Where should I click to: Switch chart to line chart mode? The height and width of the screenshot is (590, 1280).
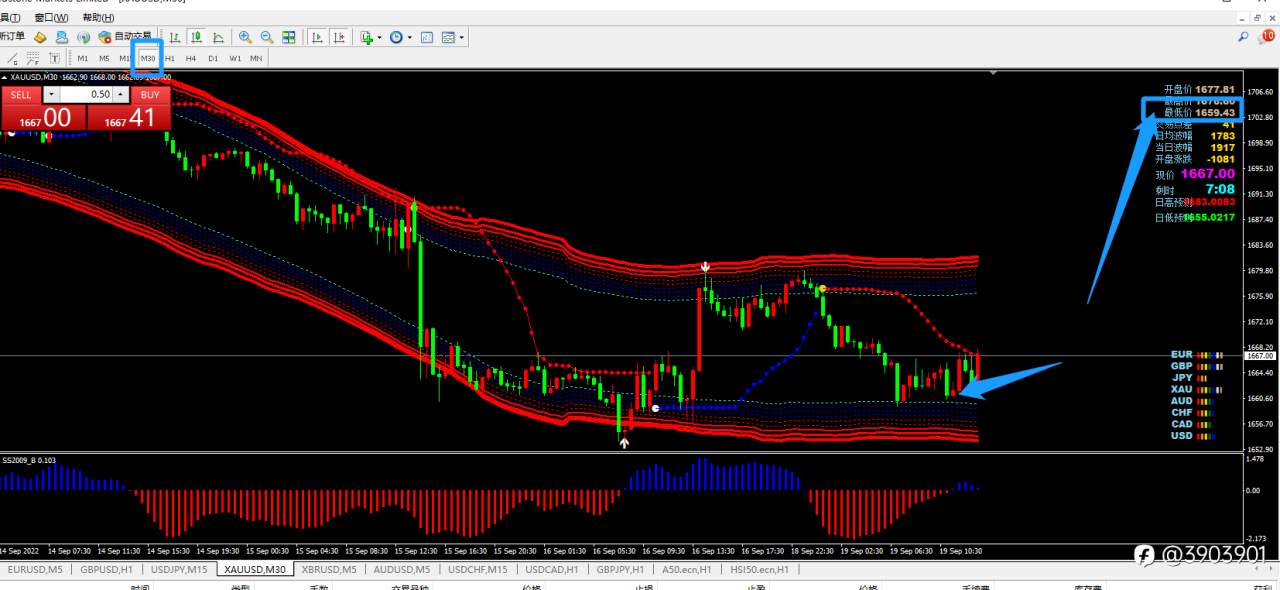219,37
